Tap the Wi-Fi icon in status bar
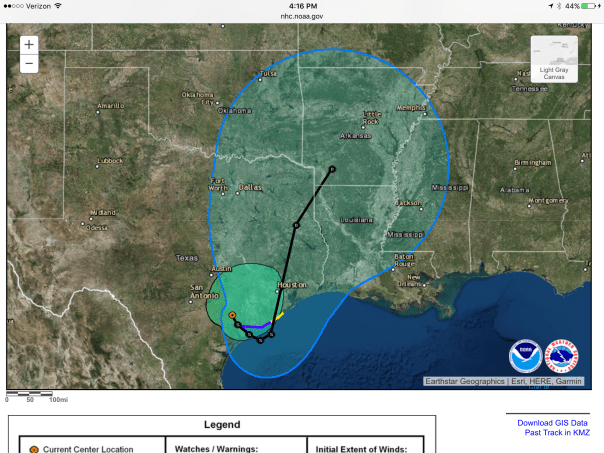This screenshot has height=453, width=604. 58,5
